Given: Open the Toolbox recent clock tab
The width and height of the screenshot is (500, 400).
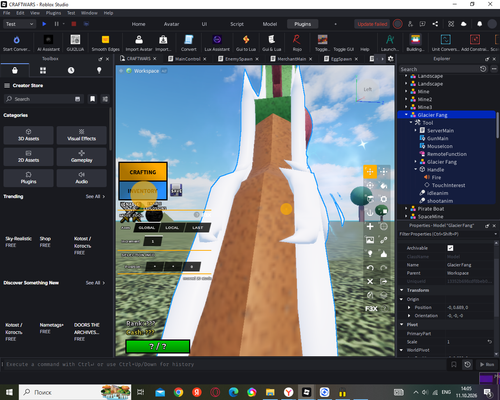Looking at the screenshot, I should (71, 70).
